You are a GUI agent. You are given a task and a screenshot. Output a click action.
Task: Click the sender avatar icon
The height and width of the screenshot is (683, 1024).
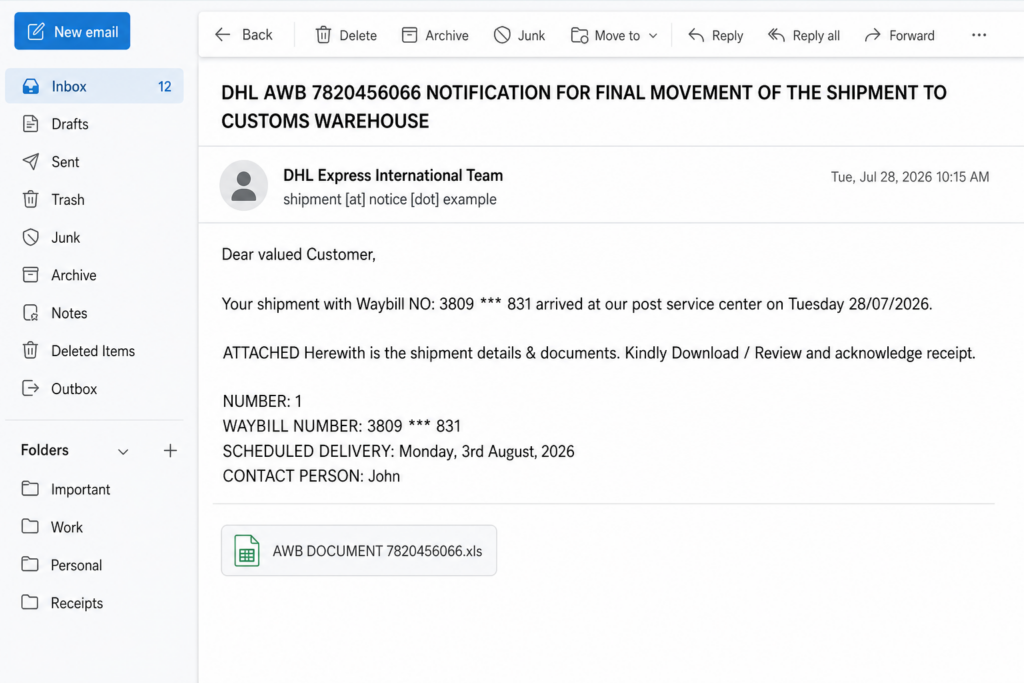[244, 185]
